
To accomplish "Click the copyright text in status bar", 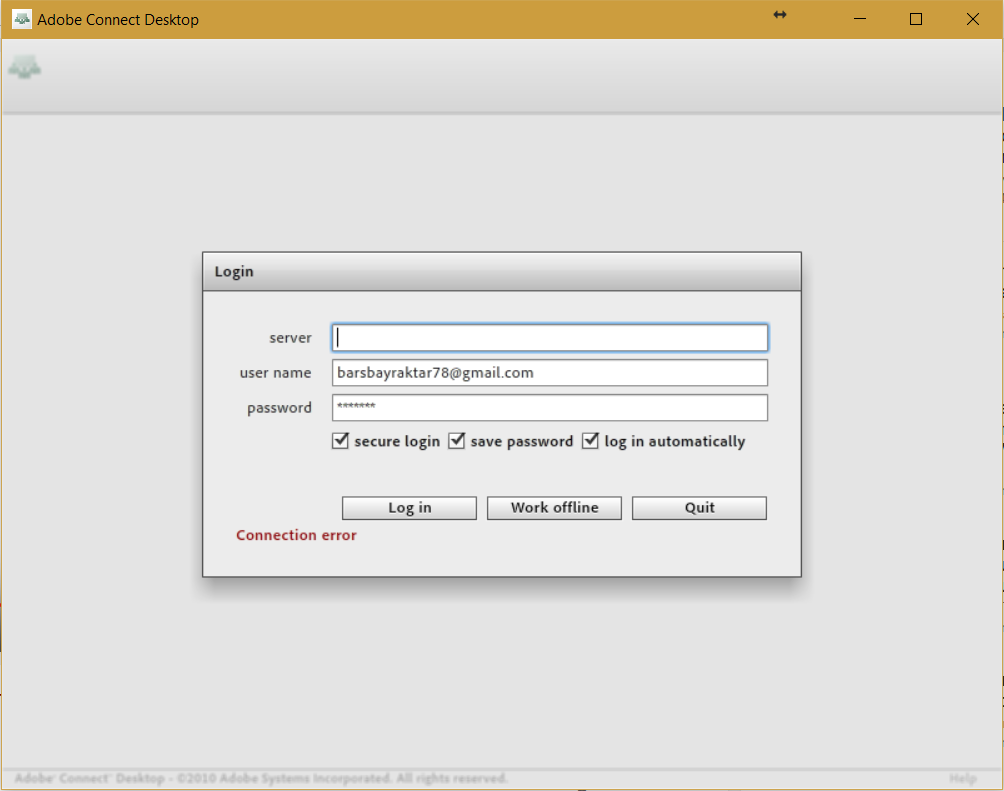I will (x=261, y=778).
